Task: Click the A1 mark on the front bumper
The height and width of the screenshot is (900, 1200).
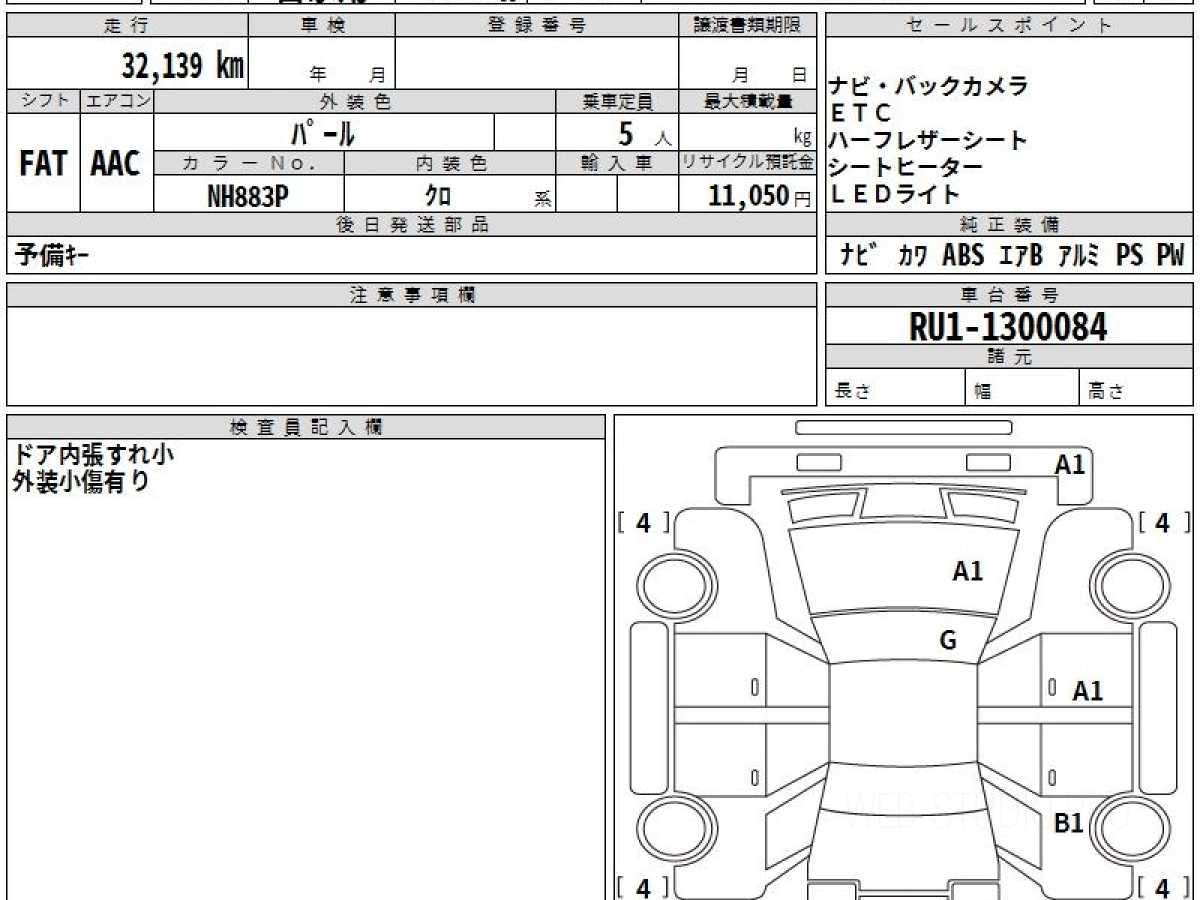Action: pos(1070,464)
